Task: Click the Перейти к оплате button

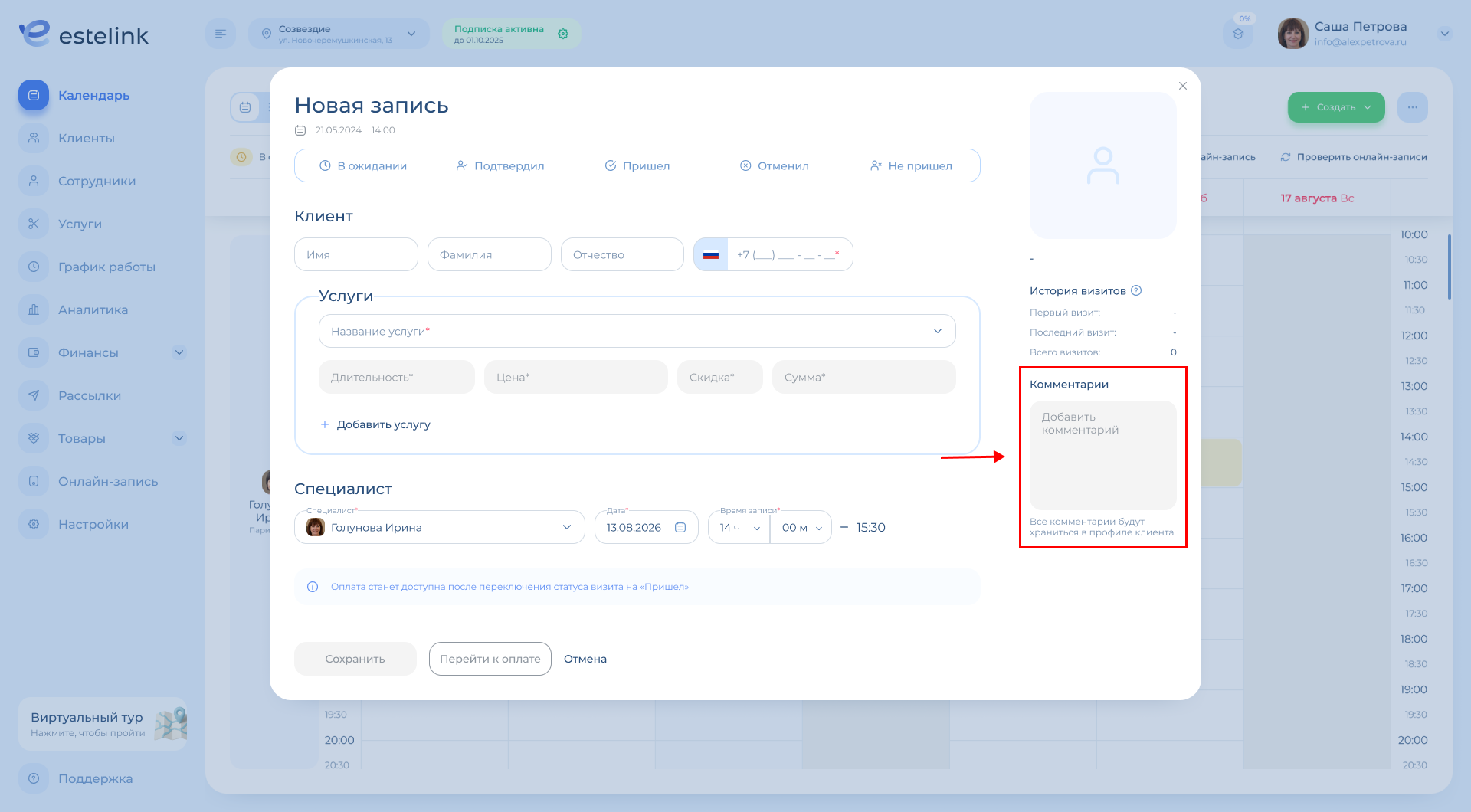Action: click(490, 659)
